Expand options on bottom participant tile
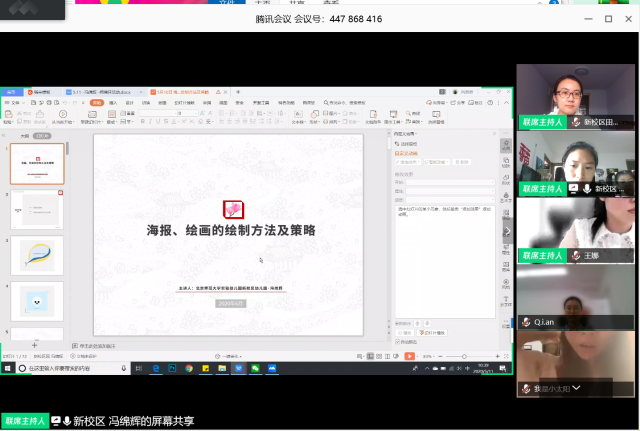 coord(576,388)
